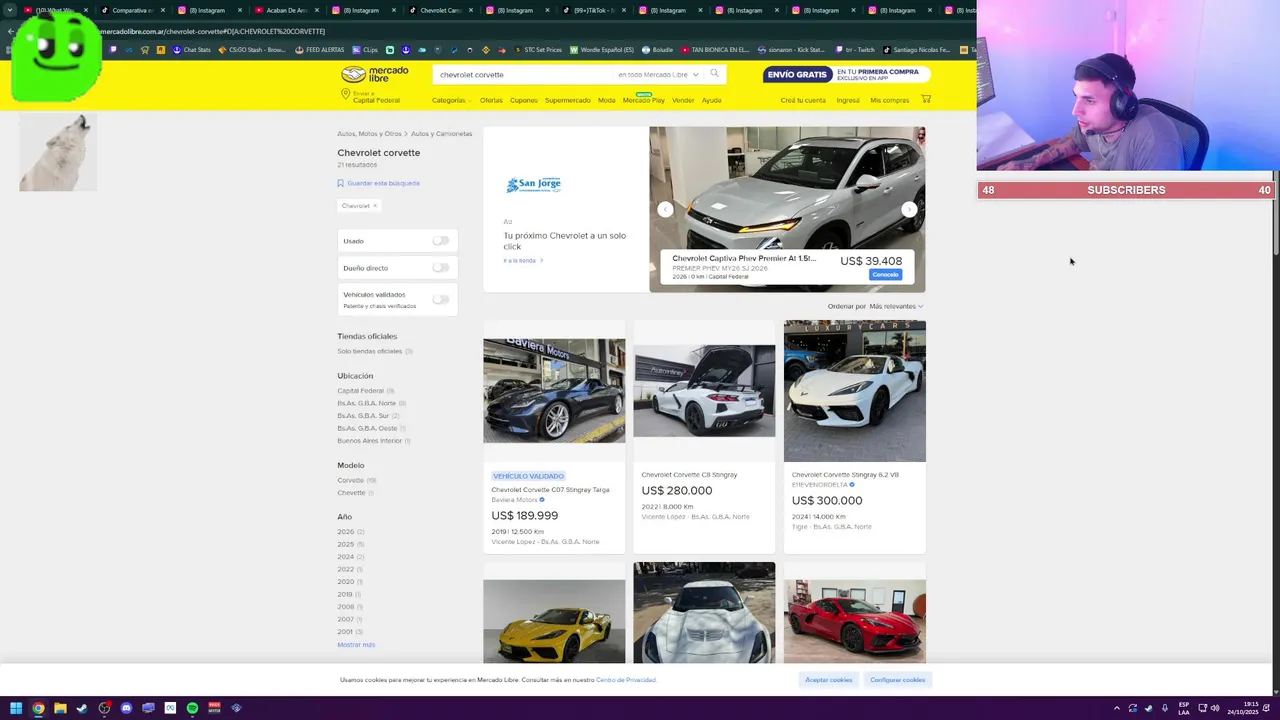Open the Mercado Play menu item

coord(643,100)
